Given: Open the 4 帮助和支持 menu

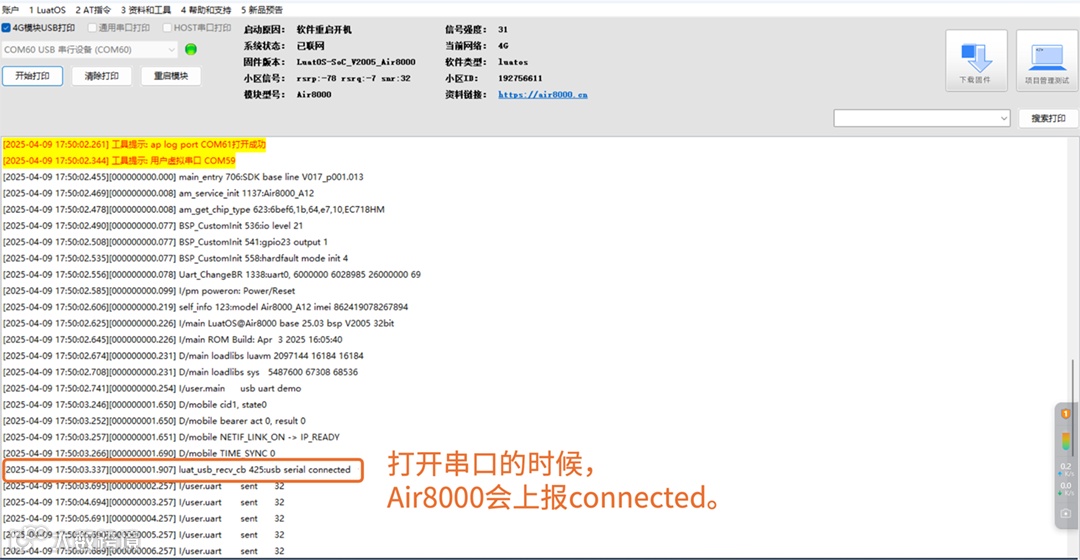Looking at the screenshot, I should (206, 10).
